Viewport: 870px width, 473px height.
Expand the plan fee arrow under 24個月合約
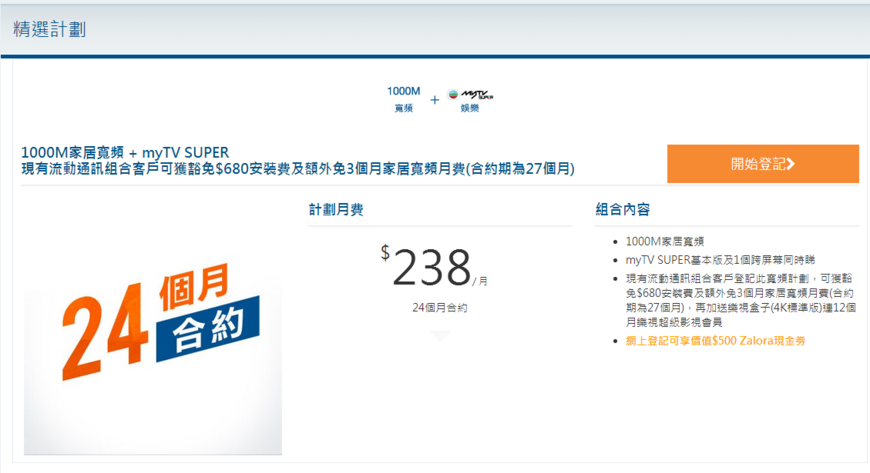tap(439, 336)
